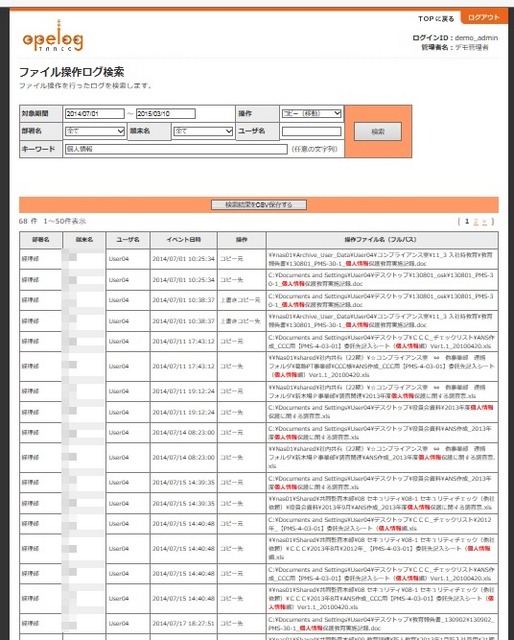Click file path in 10:25:34 コピー先 row

(x=382, y=280)
